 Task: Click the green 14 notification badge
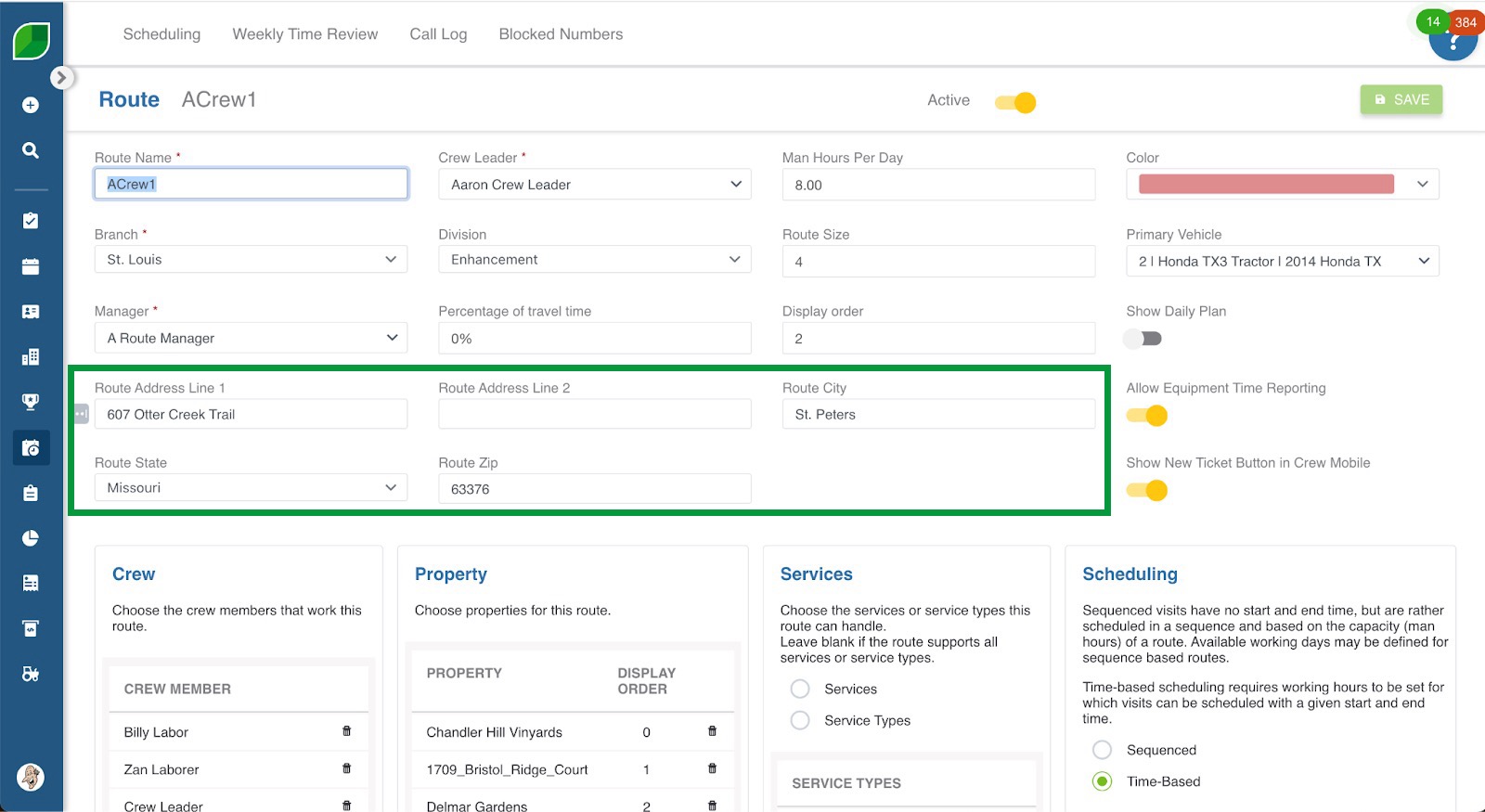pyautogui.click(x=1433, y=21)
